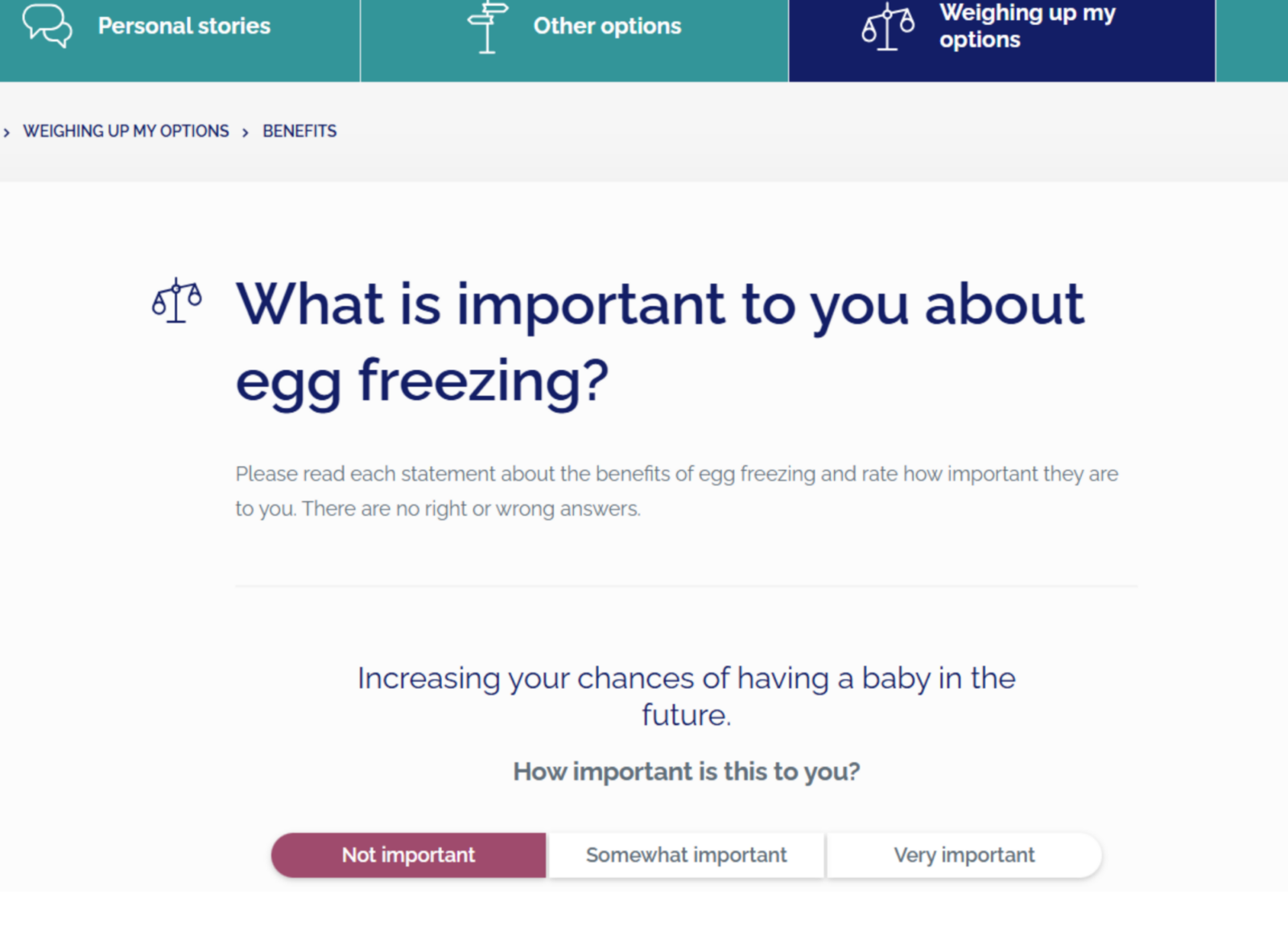Click the signpost icon for Other options
Image resolution: width=1288 pixels, height=943 pixels.
tap(487, 27)
